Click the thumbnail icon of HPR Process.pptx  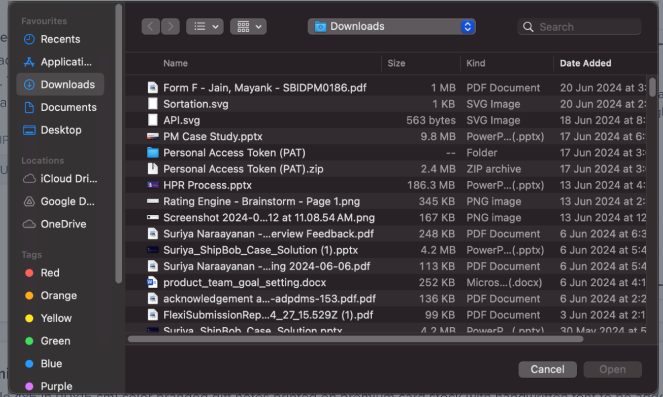(153, 185)
